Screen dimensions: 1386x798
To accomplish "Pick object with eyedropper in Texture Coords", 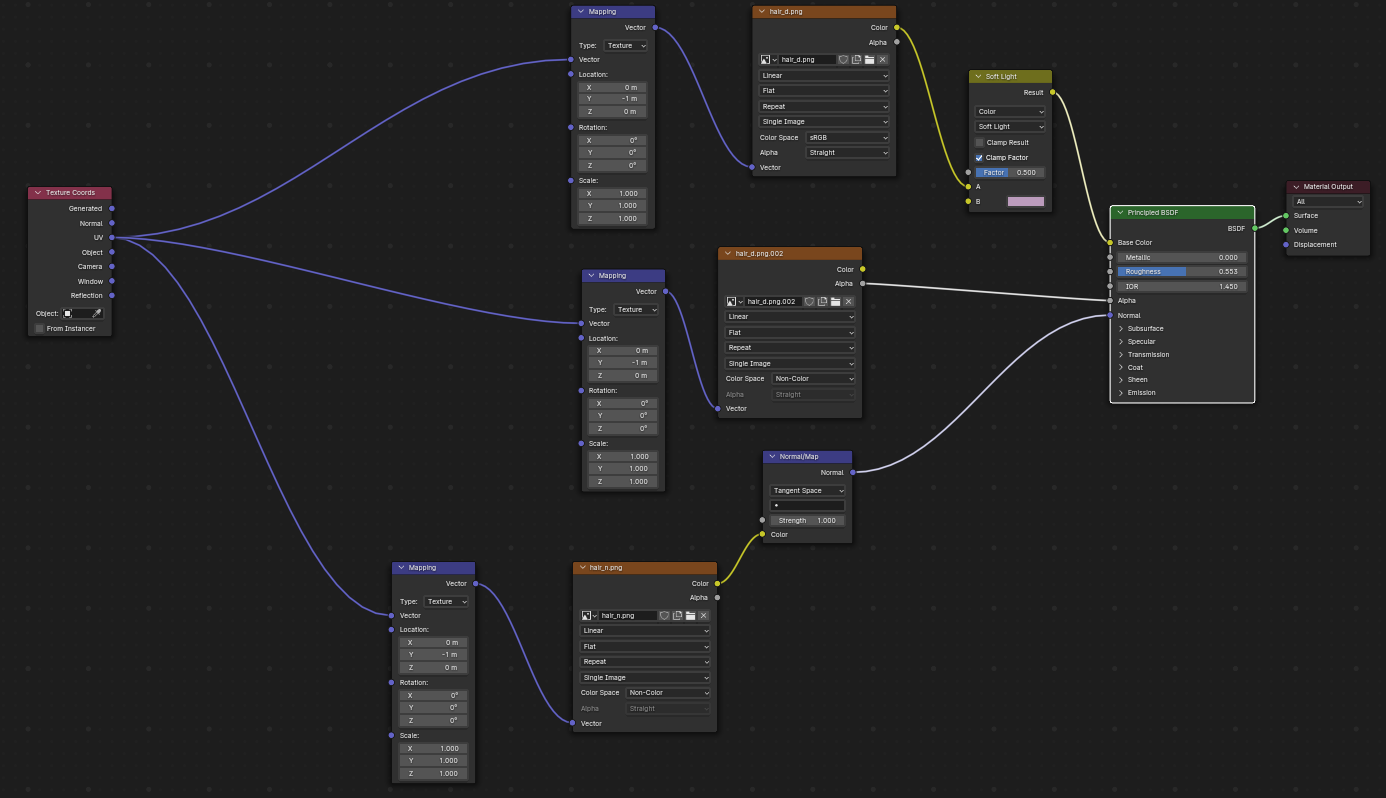I will click(97, 313).
